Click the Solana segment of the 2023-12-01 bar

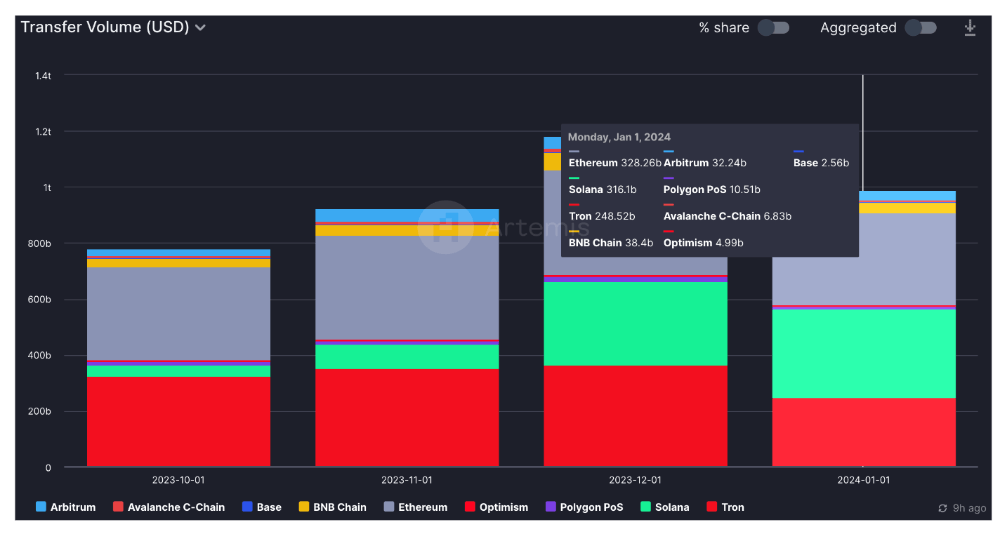(635, 323)
